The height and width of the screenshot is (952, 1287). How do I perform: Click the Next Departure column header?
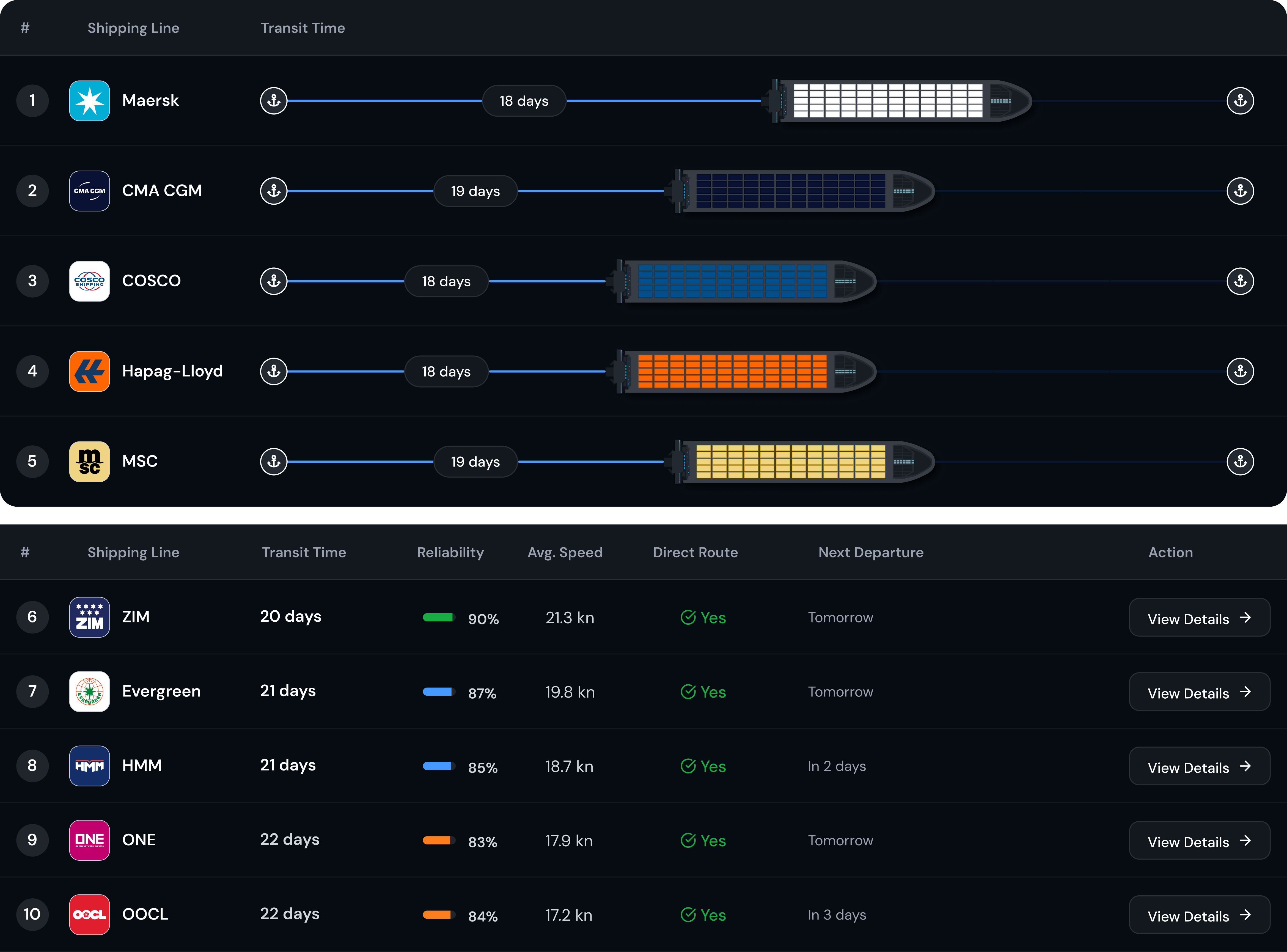tap(871, 553)
